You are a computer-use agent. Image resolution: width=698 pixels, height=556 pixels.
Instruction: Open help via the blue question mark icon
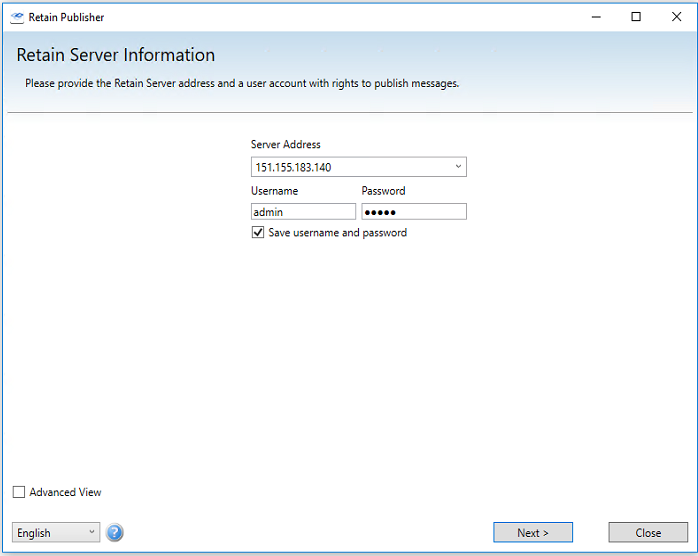coord(115,532)
